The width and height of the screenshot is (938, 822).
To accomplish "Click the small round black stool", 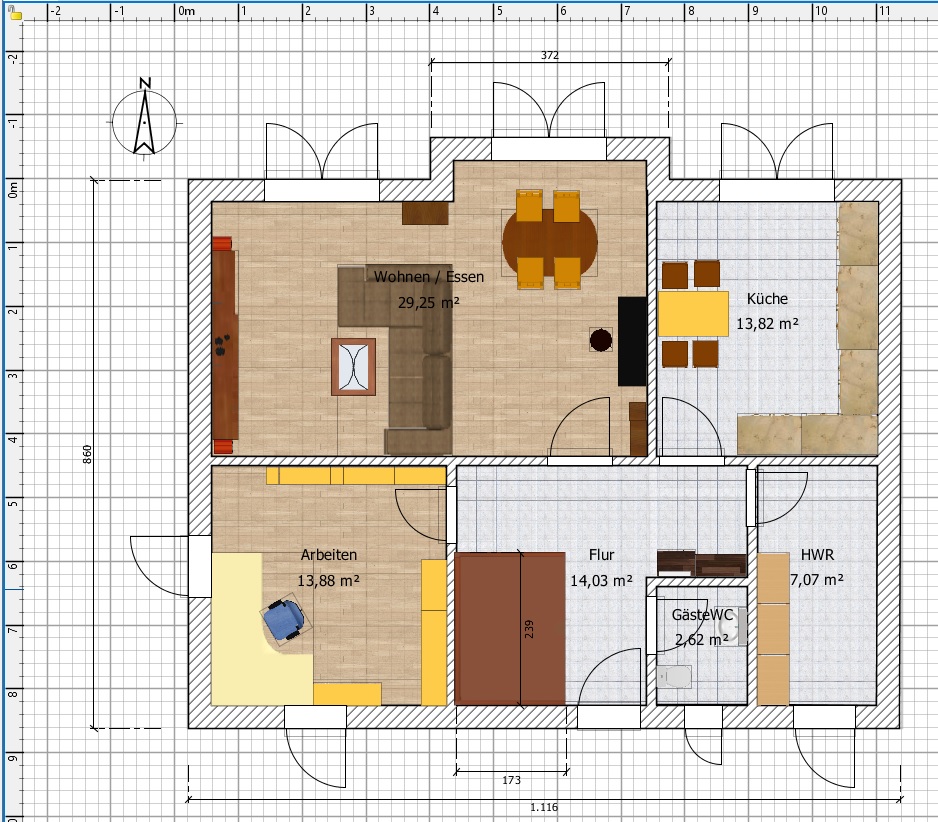I will [x=601, y=341].
